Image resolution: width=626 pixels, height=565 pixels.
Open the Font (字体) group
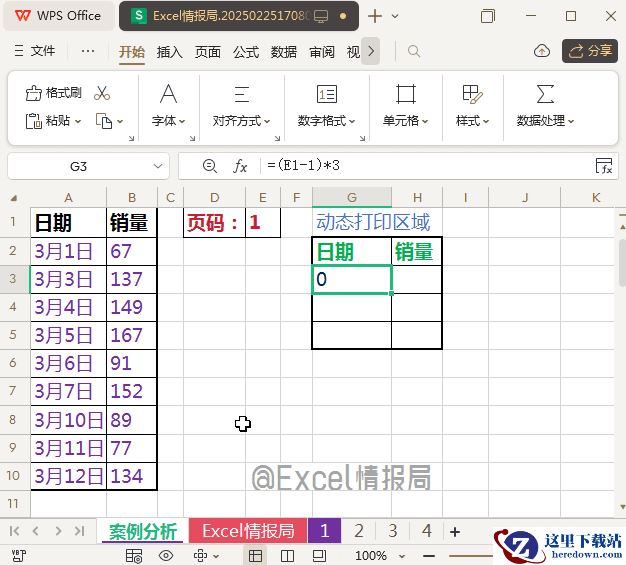click(168, 105)
